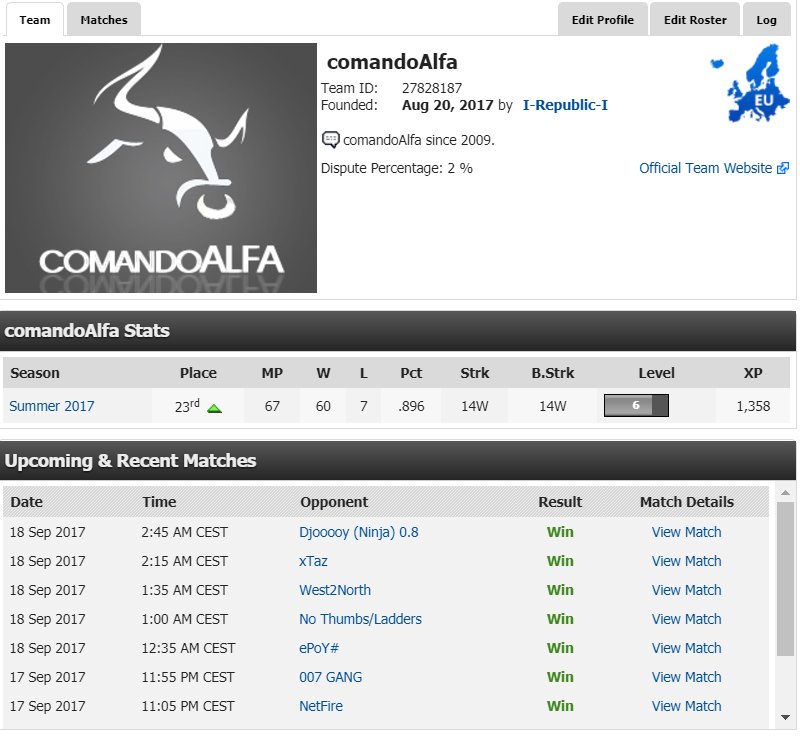Click the EU region map icon
The image size is (800, 739).
pos(750,83)
